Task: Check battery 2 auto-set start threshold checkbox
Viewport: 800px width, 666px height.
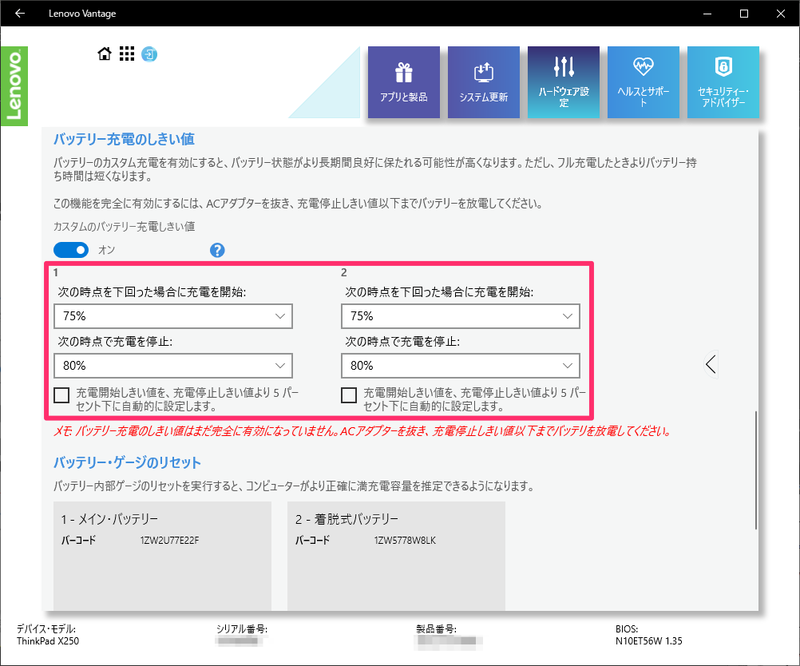Action: pyautogui.click(x=348, y=395)
